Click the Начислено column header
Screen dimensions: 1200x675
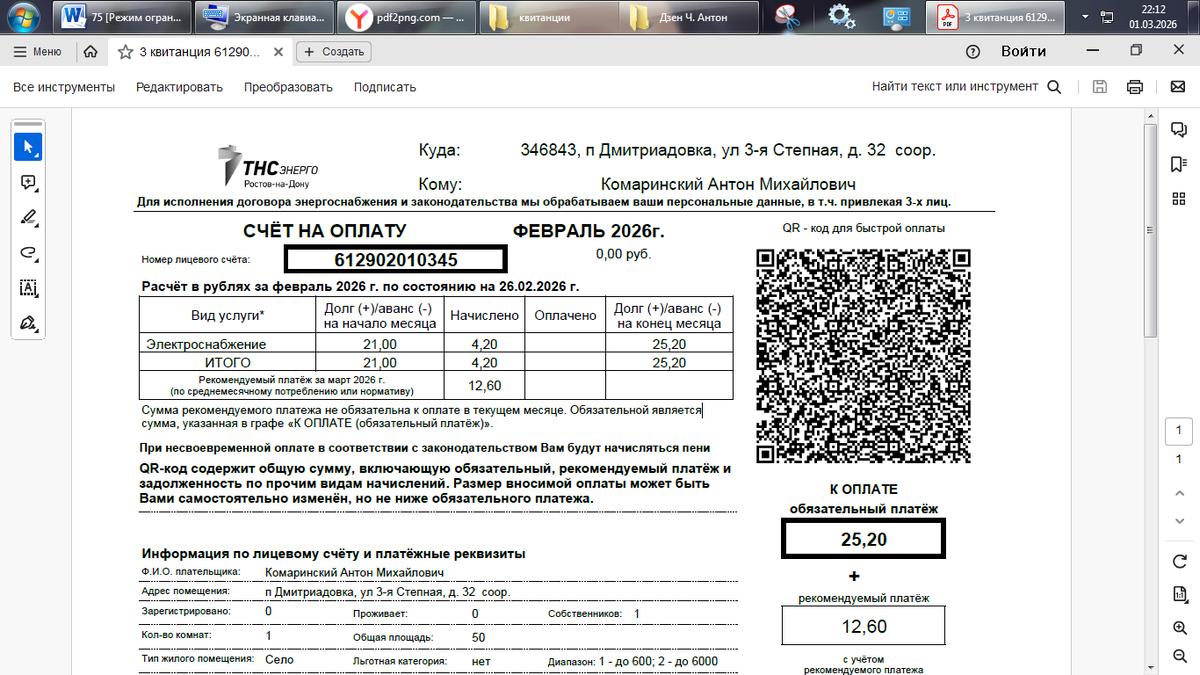pos(484,315)
